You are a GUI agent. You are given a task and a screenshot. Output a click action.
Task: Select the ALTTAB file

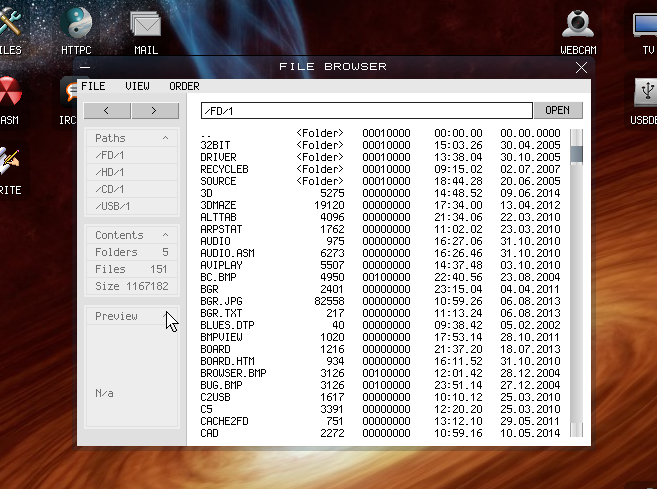pos(380,217)
